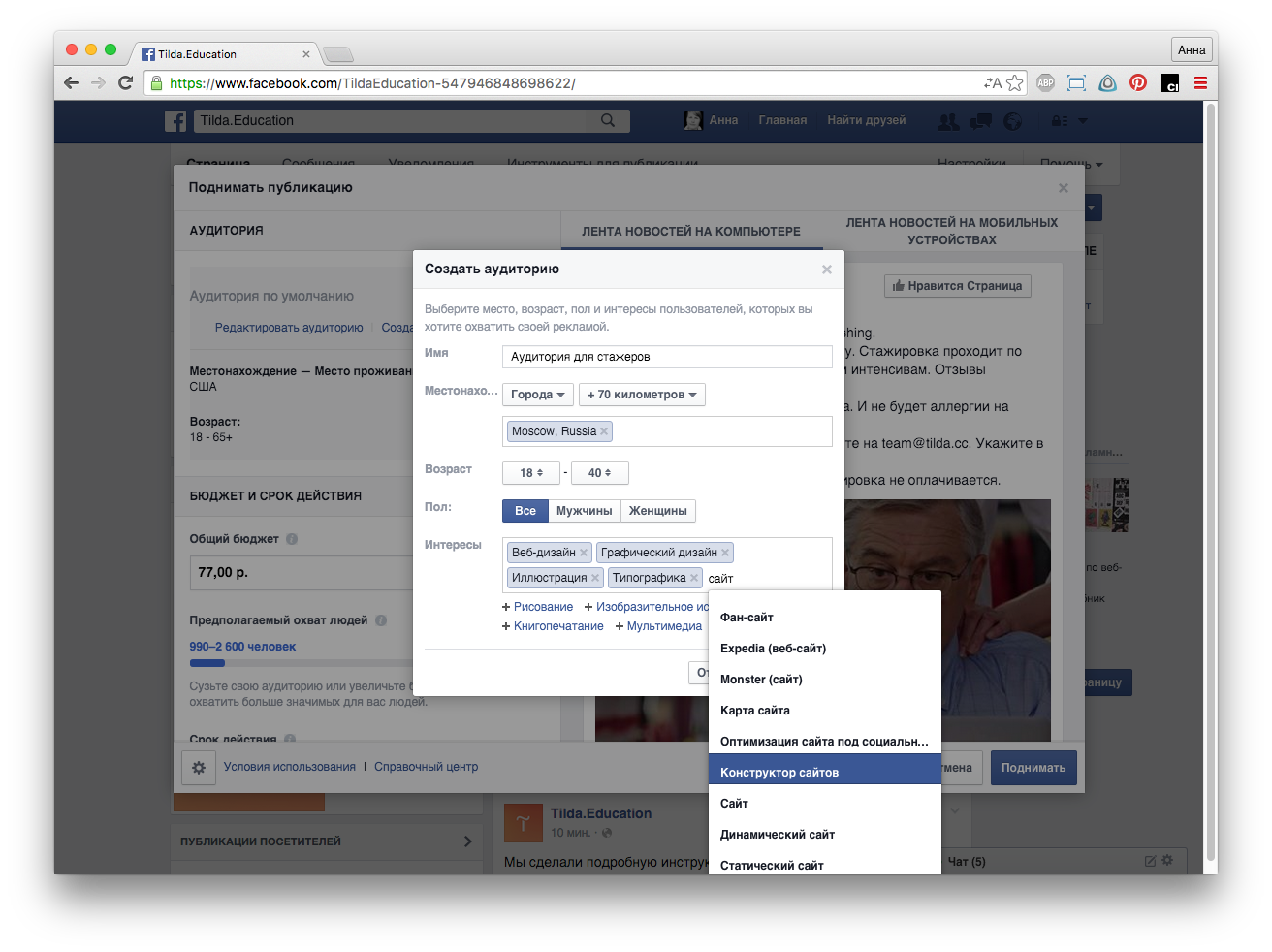Select the Женщины gender option

pos(658,511)
